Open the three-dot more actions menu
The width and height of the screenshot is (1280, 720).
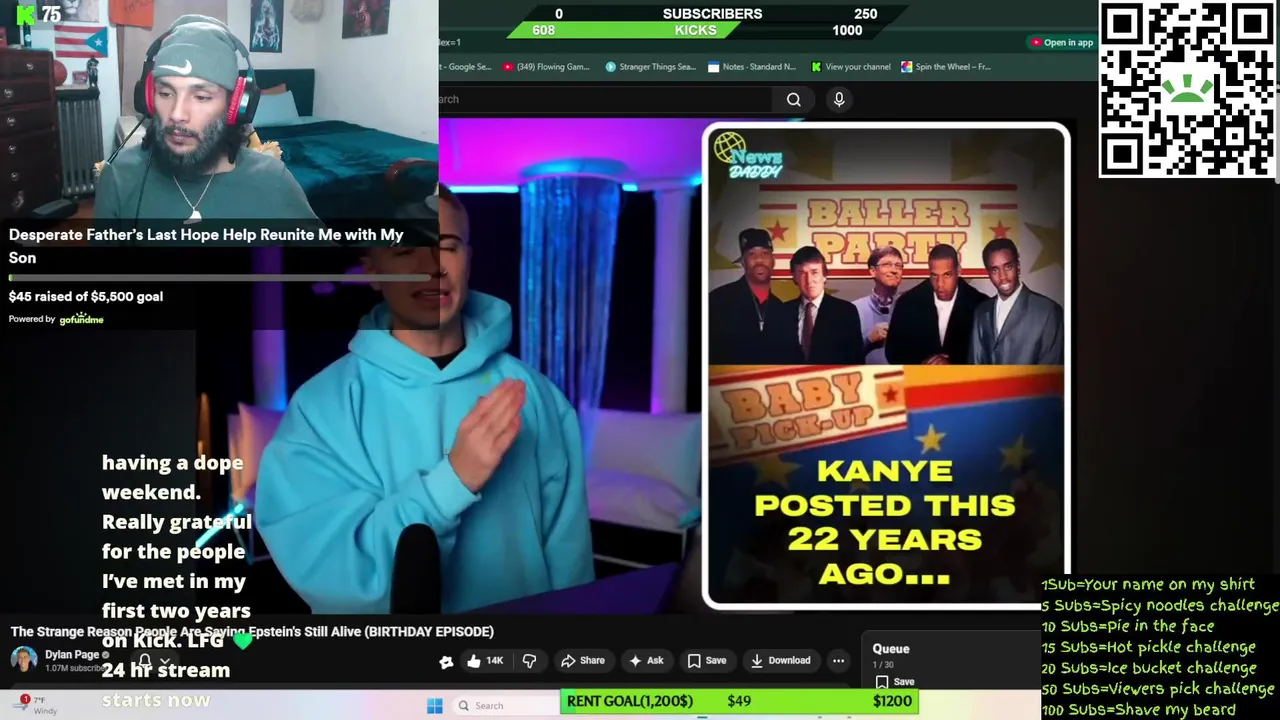click(x=839, y=660)
